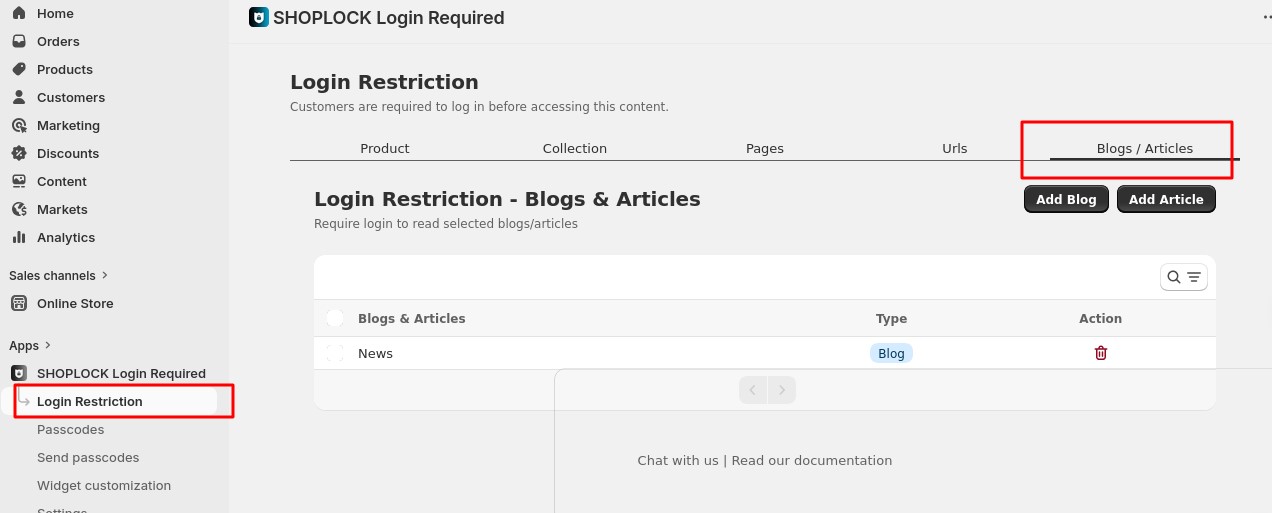This screenshot has height=513, width=1272.
Task: Toggle the select-all checkbox in table header
Action: pos(335,319)
